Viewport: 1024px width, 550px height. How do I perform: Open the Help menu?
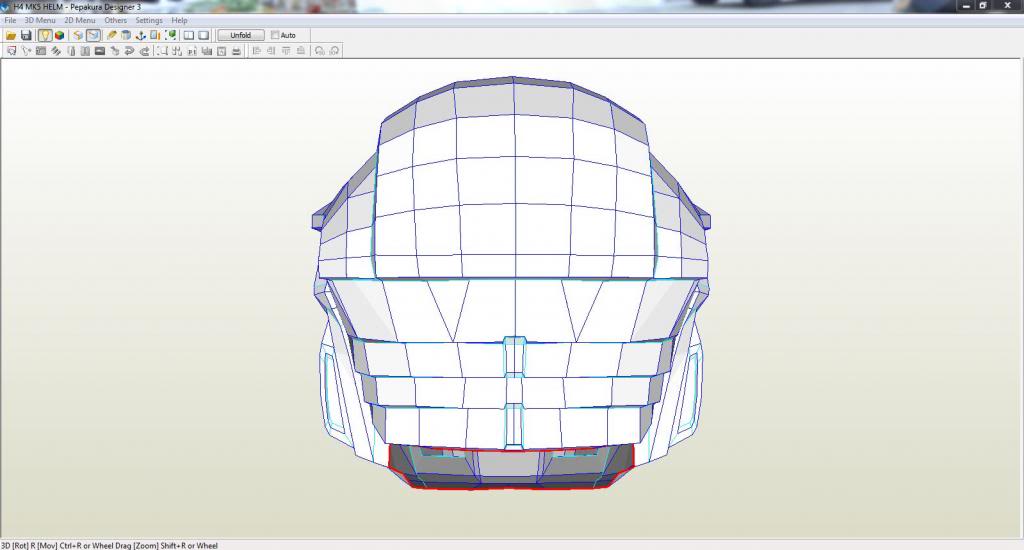pos(179,20)
